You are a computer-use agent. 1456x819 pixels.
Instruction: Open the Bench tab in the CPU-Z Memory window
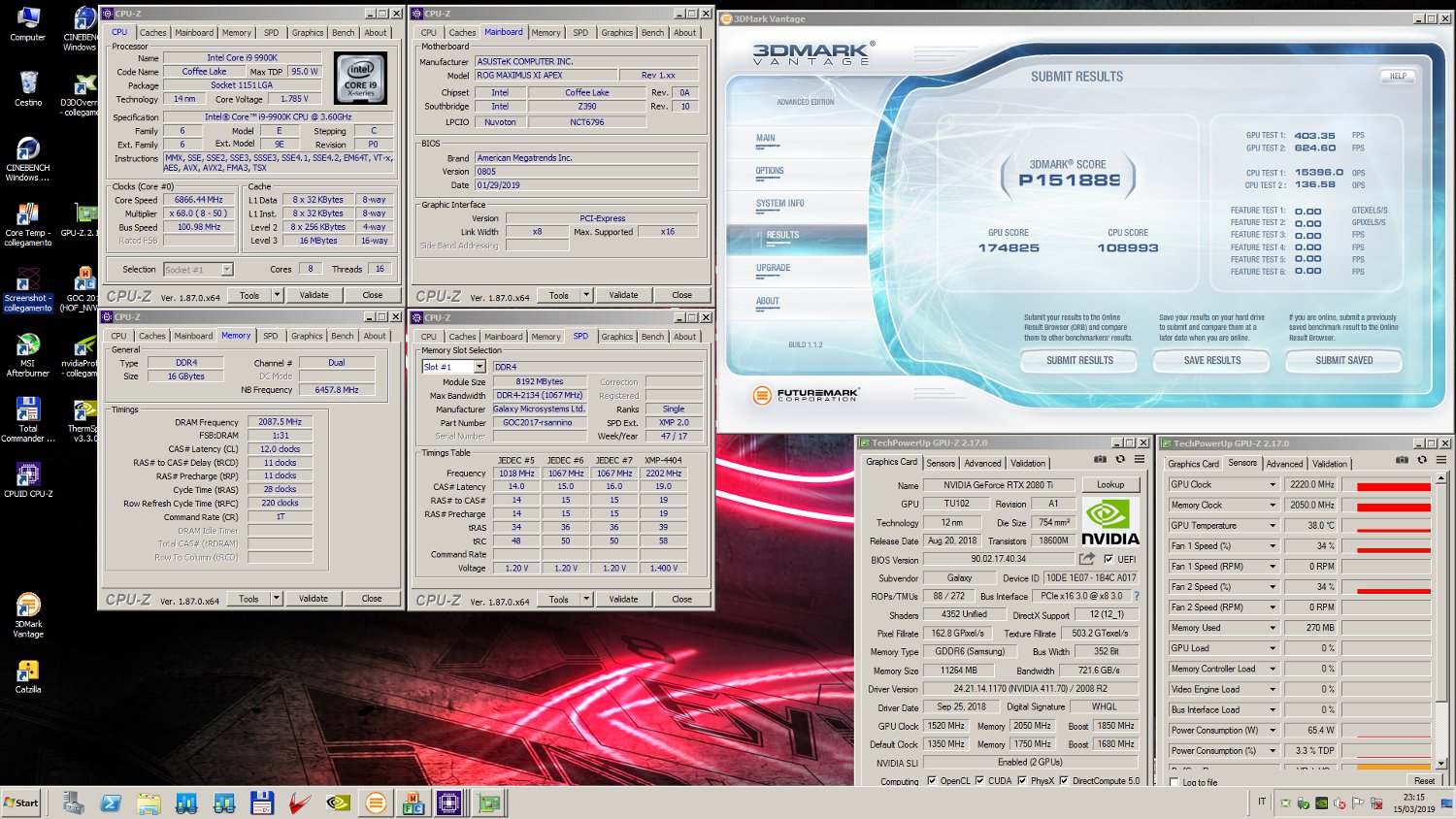click(x=343, y=336)
